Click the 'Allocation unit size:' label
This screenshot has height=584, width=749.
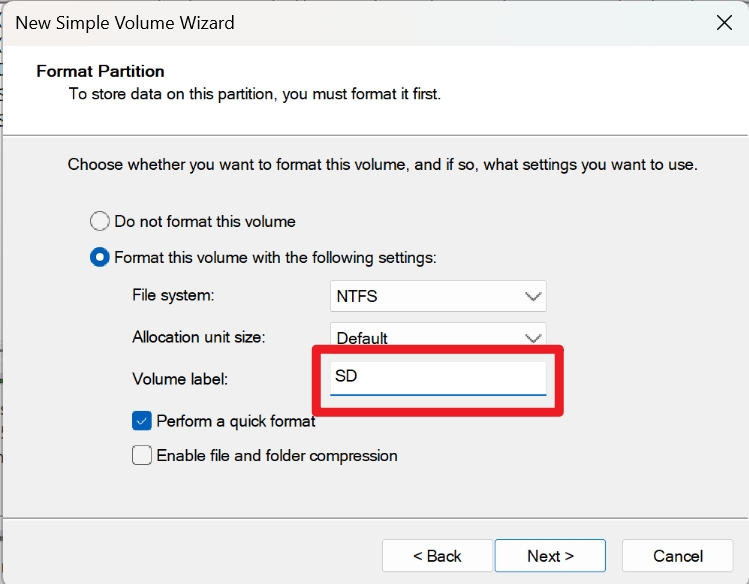point(198,337)
